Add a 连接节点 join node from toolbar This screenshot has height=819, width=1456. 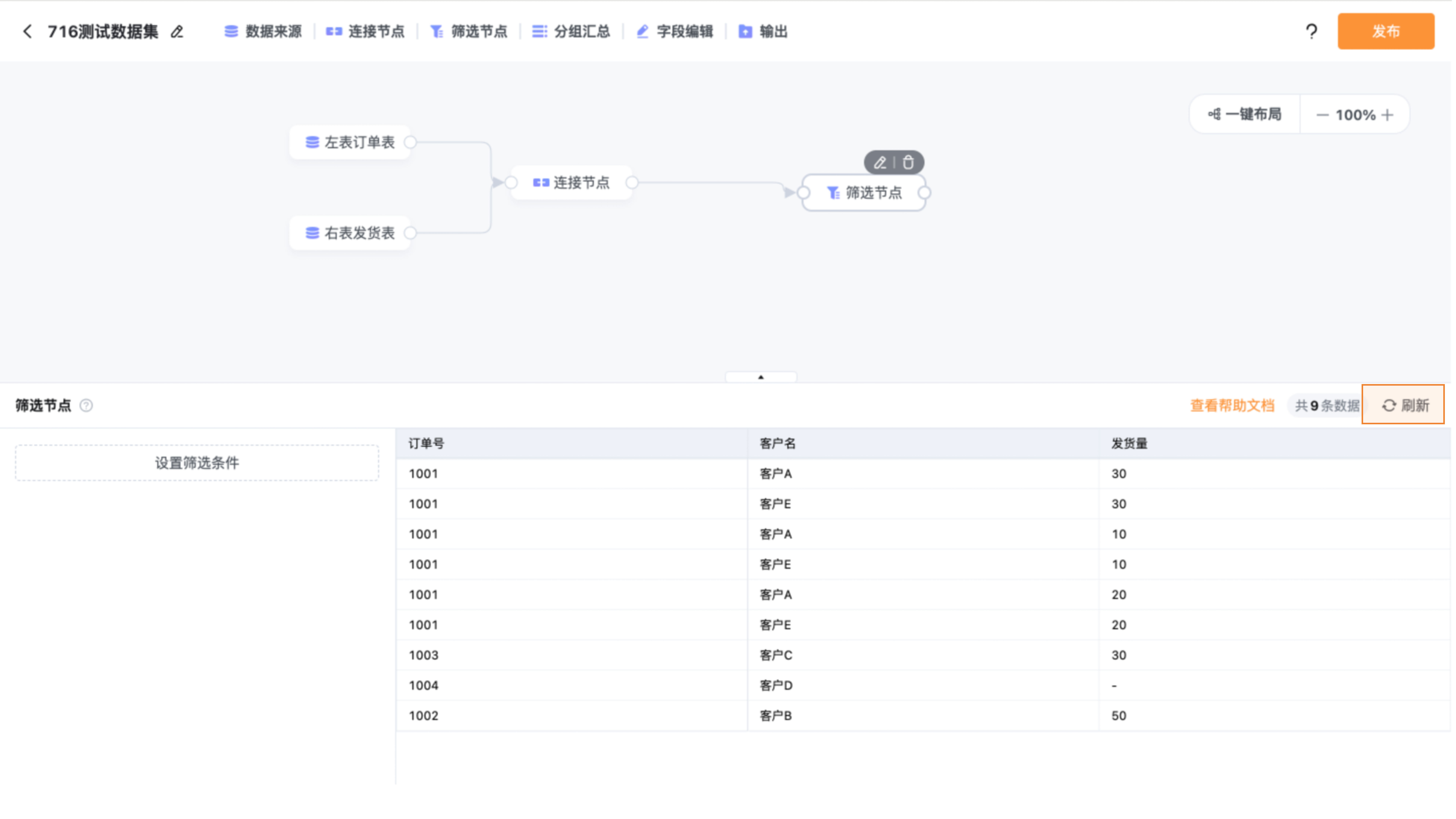coord(366,32)
